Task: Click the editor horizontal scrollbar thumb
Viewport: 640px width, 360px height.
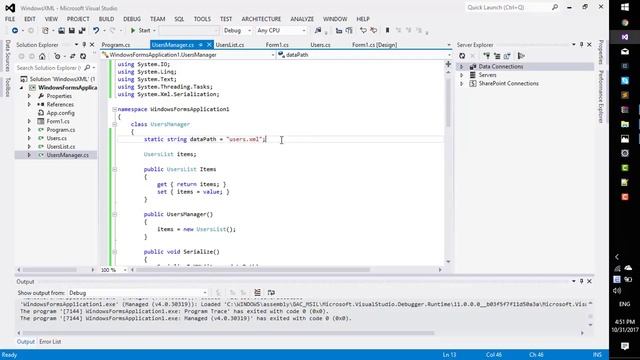Action: click(x=253, y=270)
